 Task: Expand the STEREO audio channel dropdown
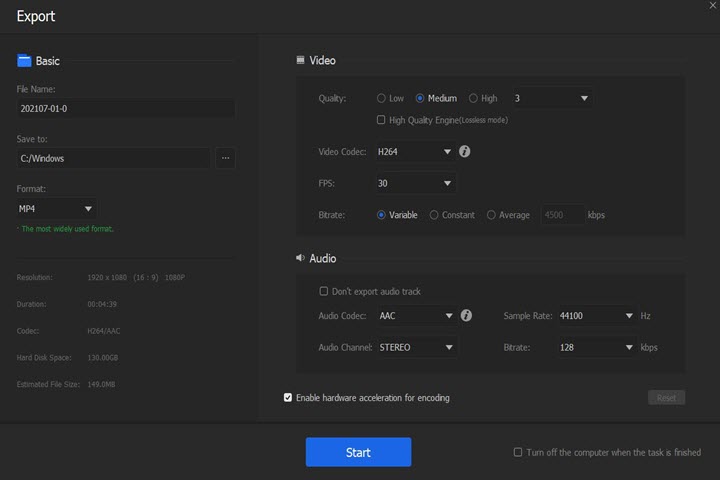(x=416, y=348)
